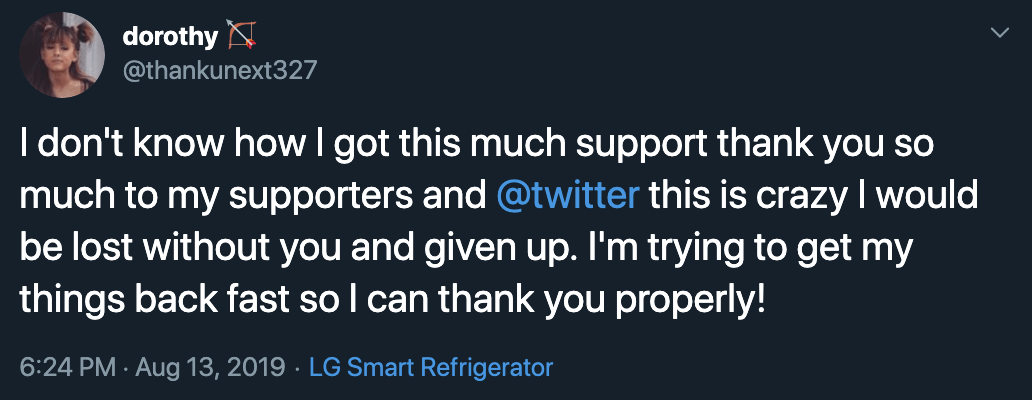Image resolution: width=1032 pixels, height=400 pixels.
Task: Click the dot separator before source label
Action: [x=298, y=368]
